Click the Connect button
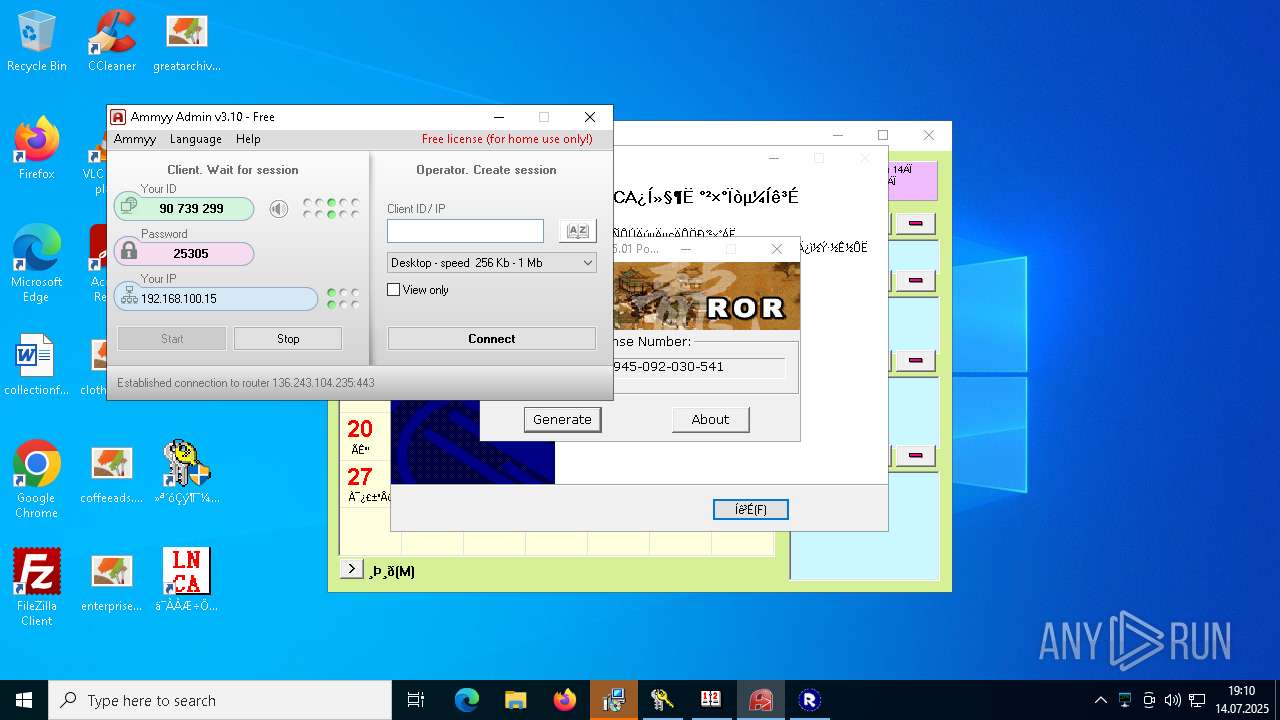 point(492,339)
